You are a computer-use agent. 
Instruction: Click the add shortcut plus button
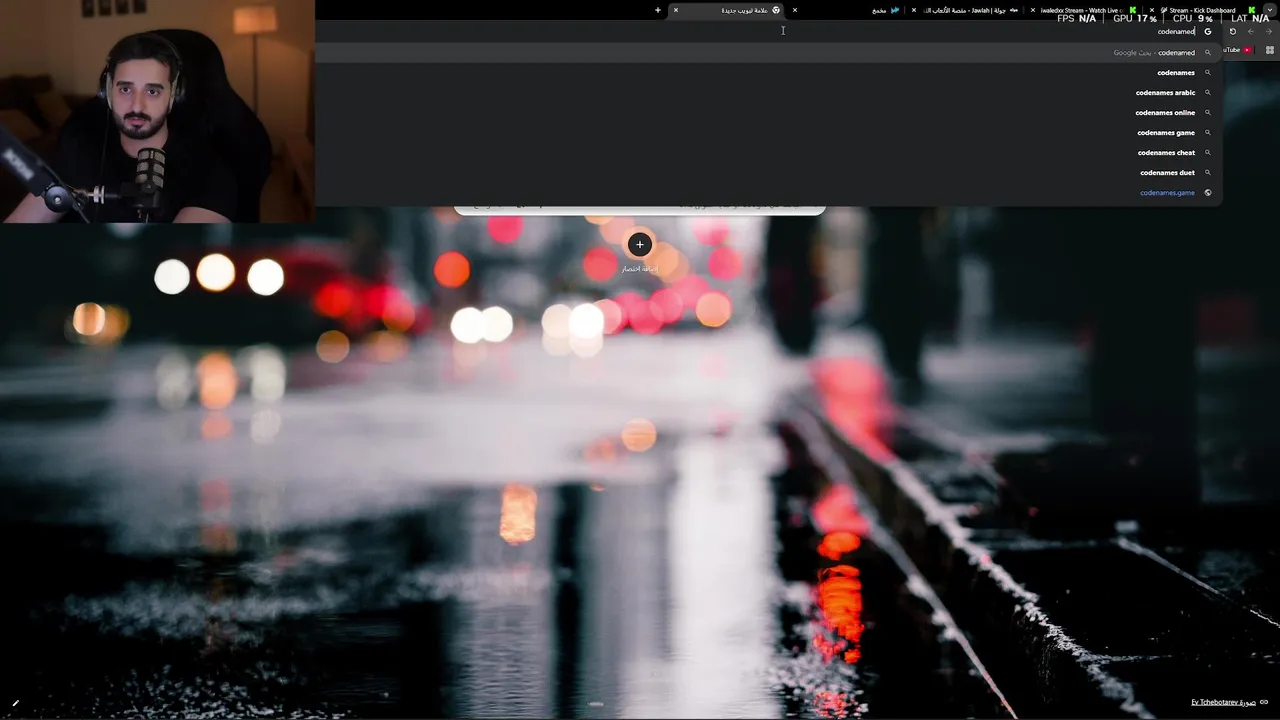pyautogui.click(x=640, y=244)
